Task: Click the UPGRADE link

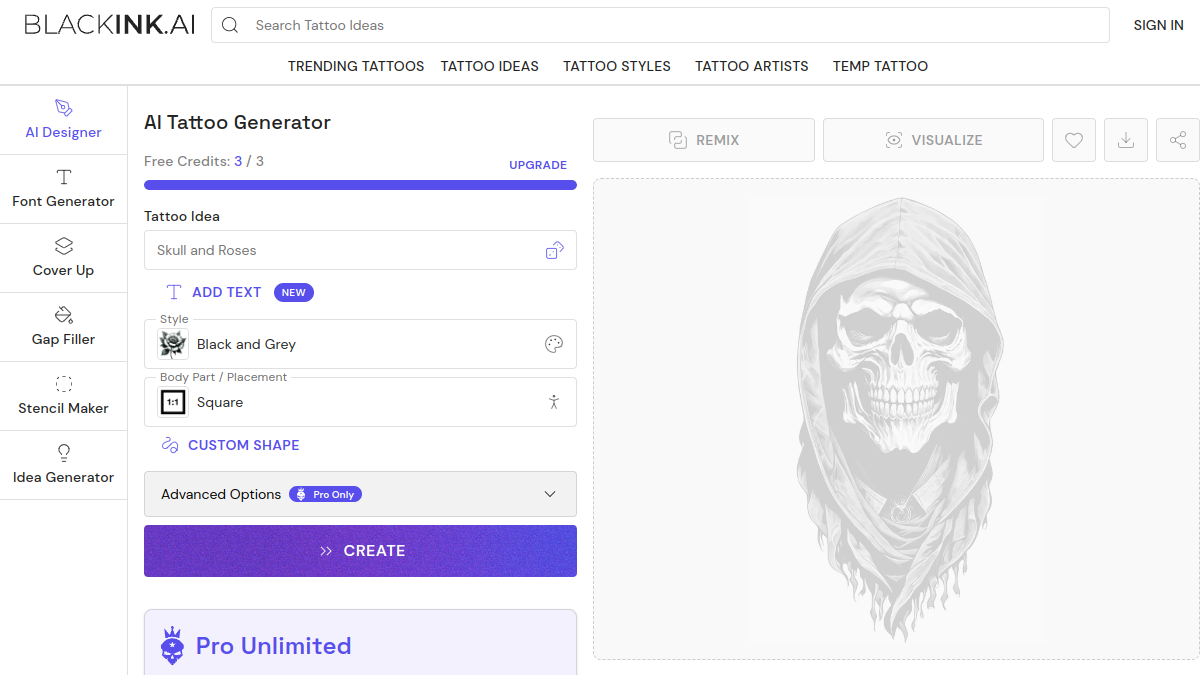Action: coord(538,165)
